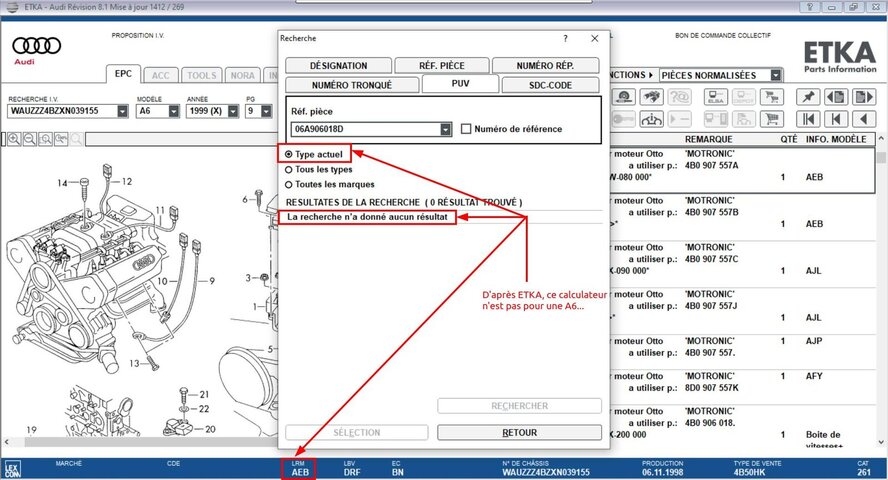Click the ELSA workstation icon

(x=715, y=98)
